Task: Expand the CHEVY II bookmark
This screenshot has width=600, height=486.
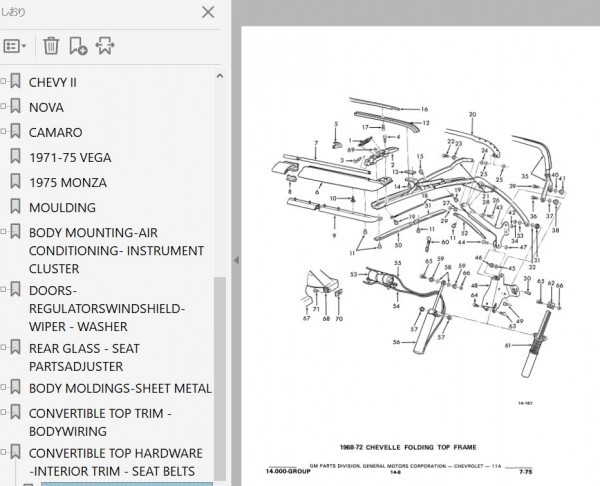Action: 3,81
